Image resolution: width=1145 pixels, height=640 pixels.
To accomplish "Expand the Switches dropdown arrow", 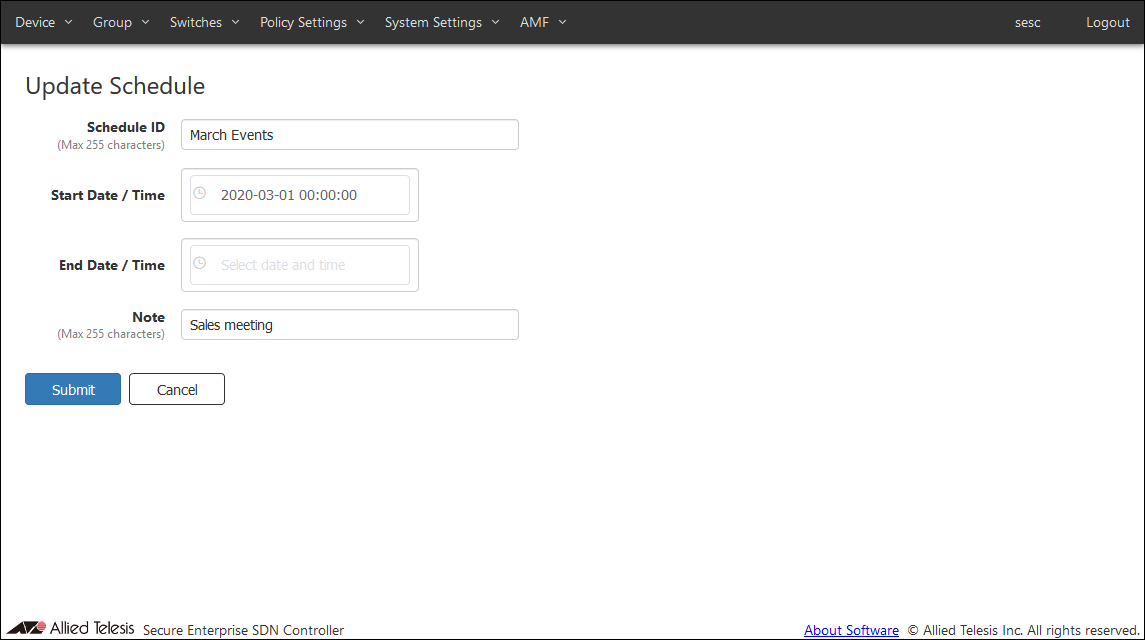I will pyautogui.click(x=235, y=22).
